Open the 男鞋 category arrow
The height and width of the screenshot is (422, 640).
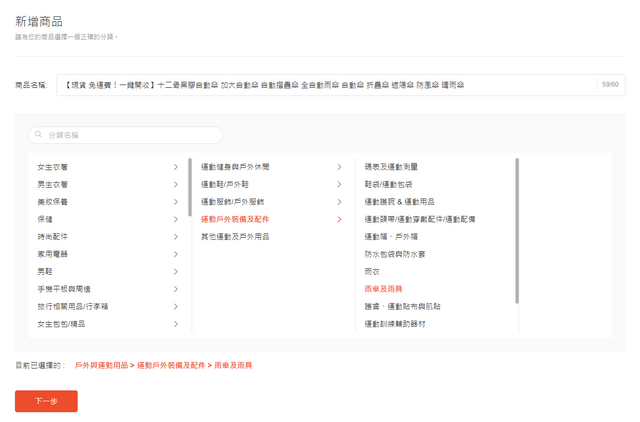pos(176,271)
